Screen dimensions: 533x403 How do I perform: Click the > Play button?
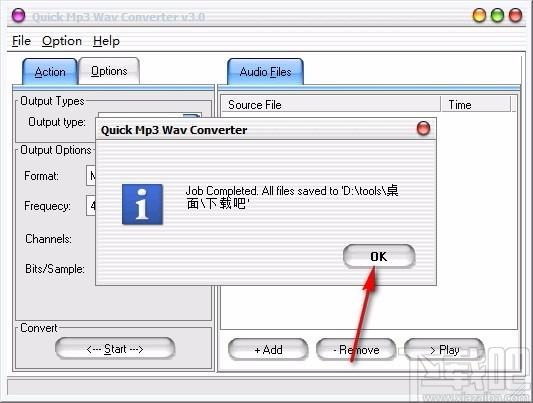point(444,349)
